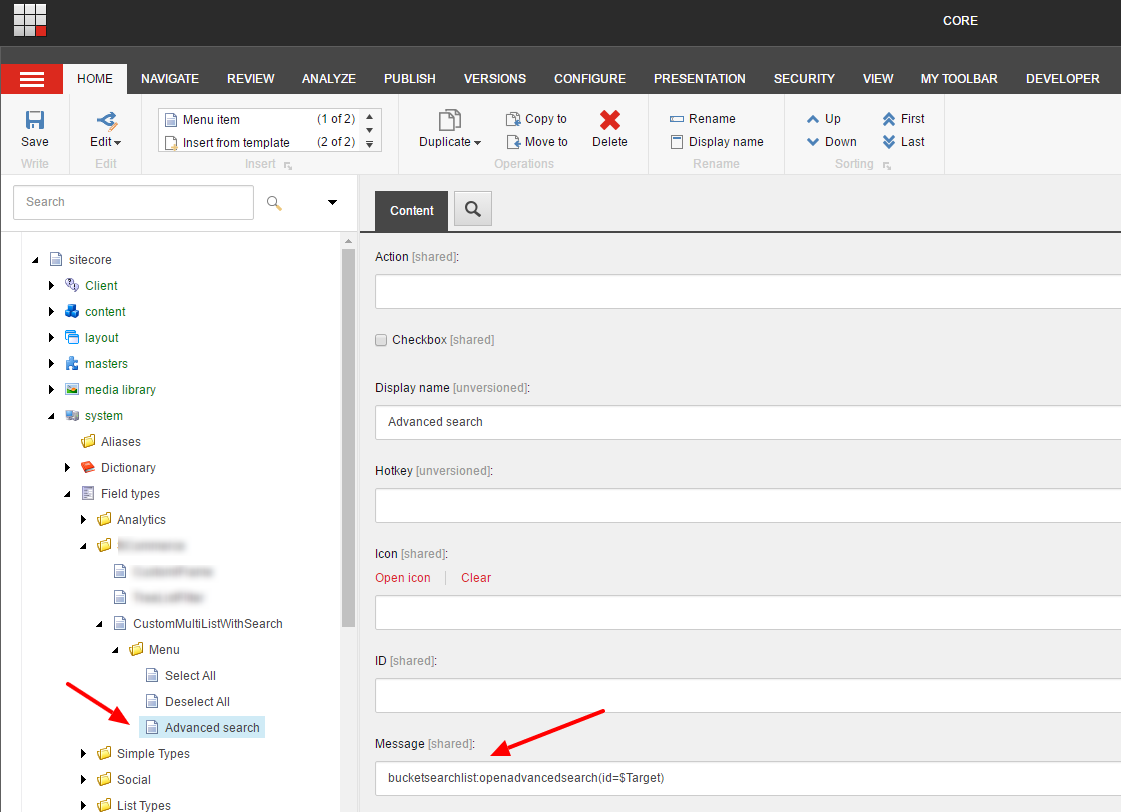Viewport: 1121px width, 812px height.
Task: Open the Duplicate dropdown
Action: click(450, 142)
